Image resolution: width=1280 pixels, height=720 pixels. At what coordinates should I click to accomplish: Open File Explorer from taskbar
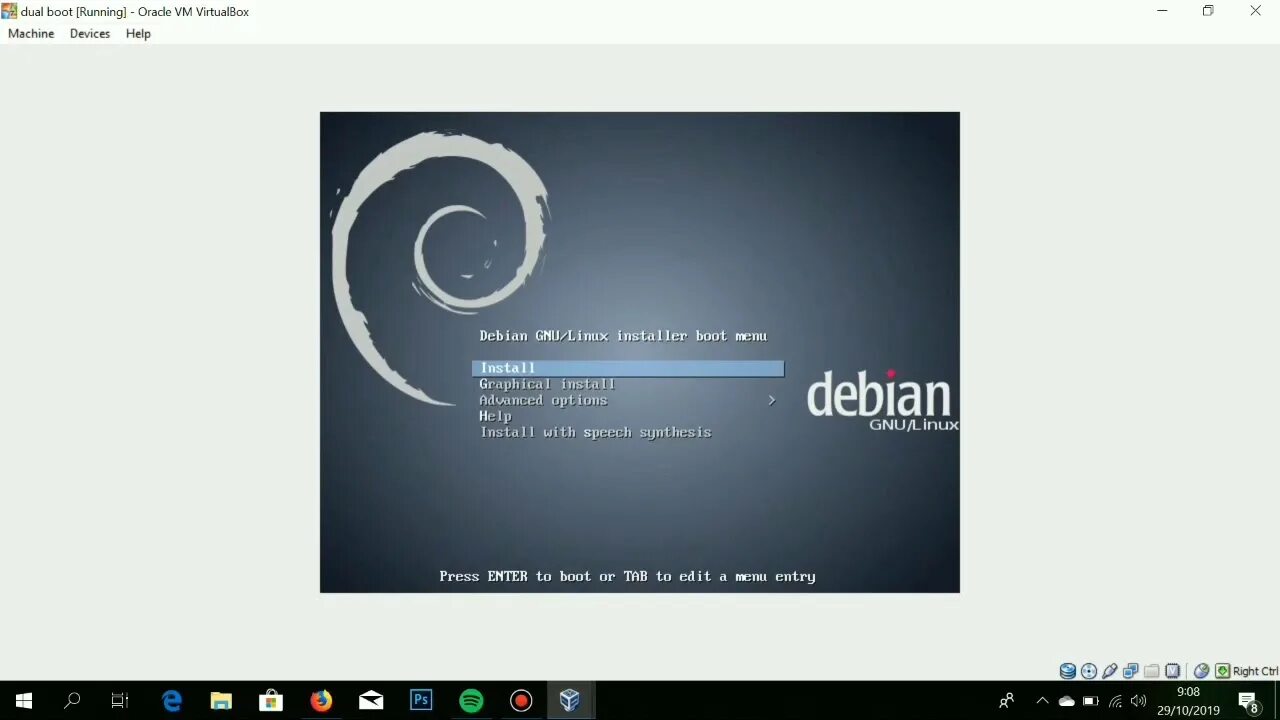pos(221,700)
